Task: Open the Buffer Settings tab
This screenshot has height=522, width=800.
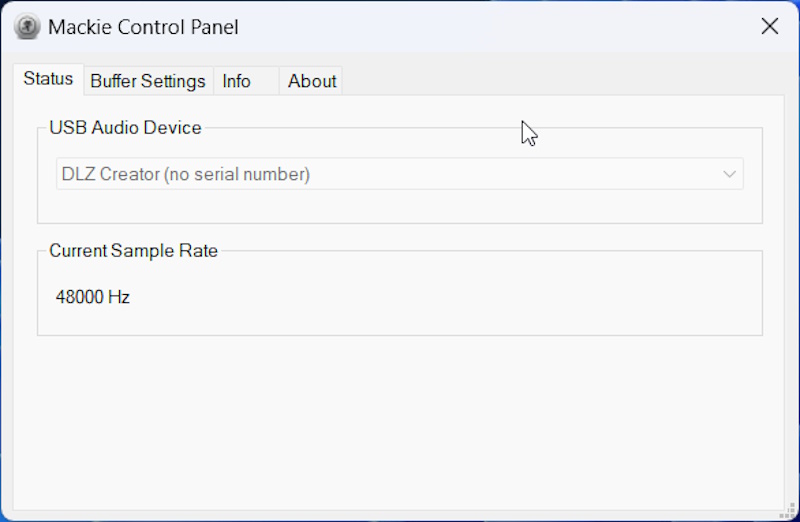Action: click(148, 81)
